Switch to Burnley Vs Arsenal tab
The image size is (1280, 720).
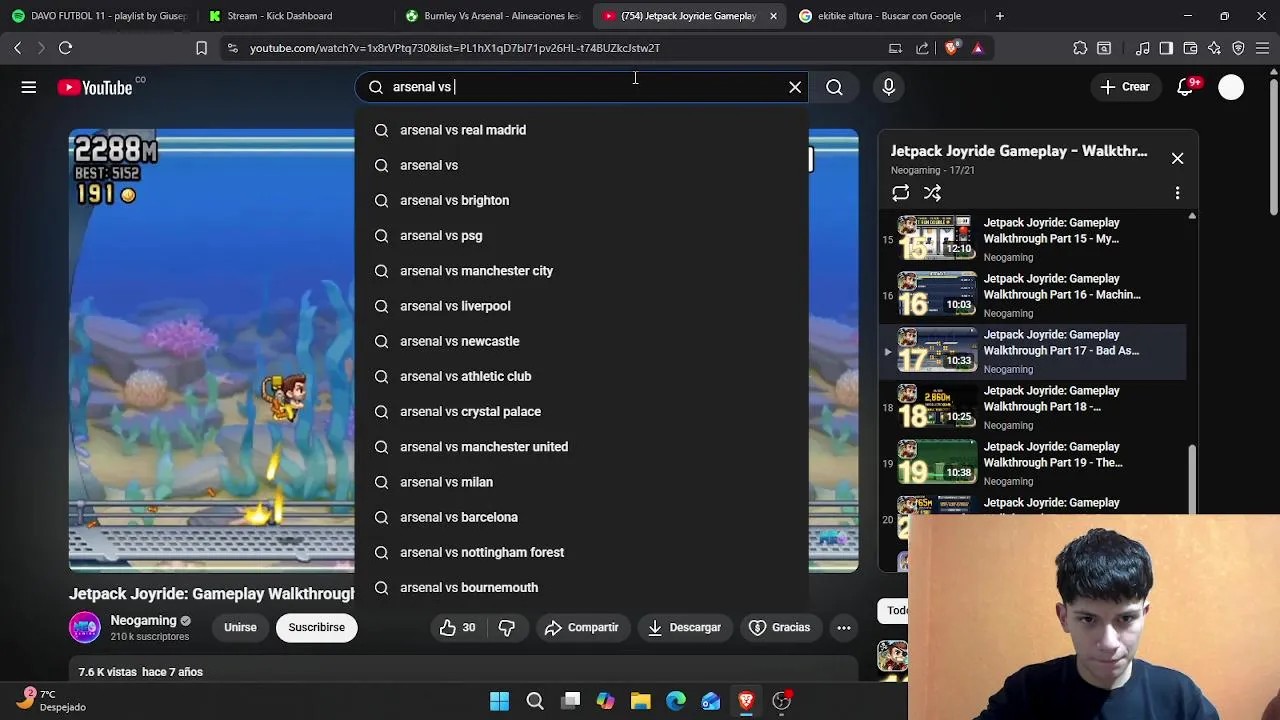point(492,16)
